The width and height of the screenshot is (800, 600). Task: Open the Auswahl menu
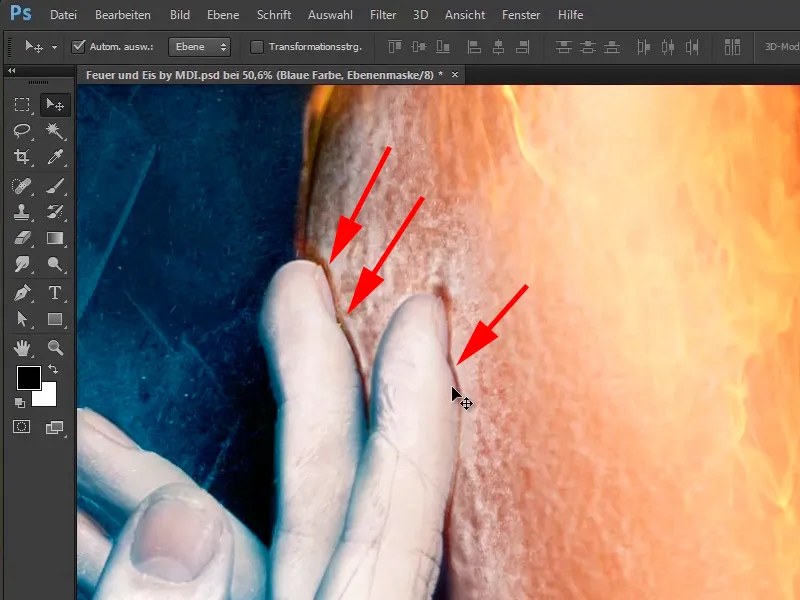pos(330,15)
